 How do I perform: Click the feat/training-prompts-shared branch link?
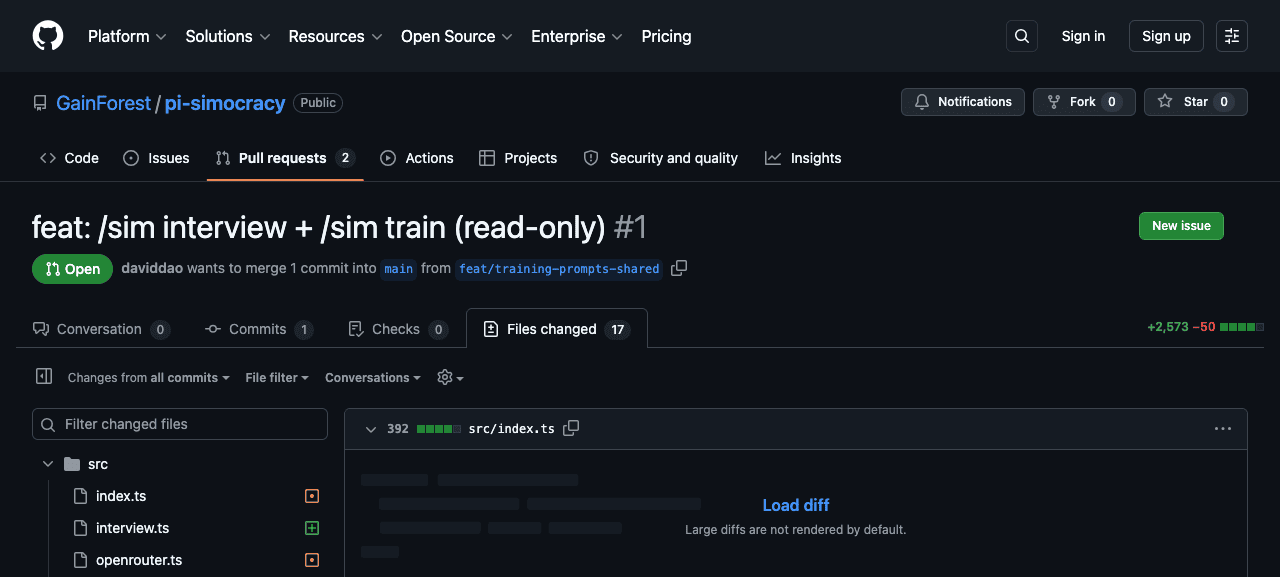point(559,268)
